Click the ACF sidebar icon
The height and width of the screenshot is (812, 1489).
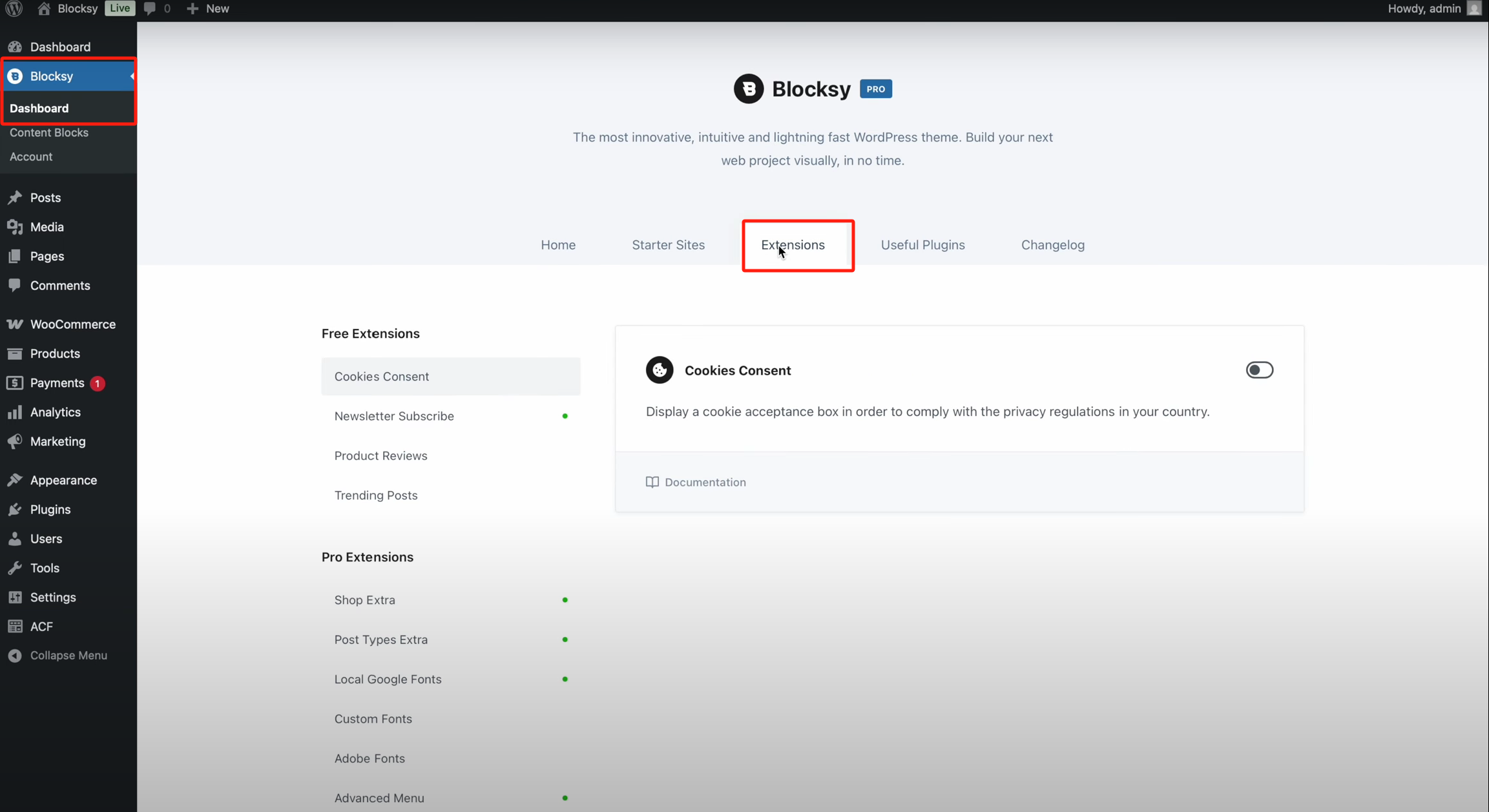coord(16,626)
